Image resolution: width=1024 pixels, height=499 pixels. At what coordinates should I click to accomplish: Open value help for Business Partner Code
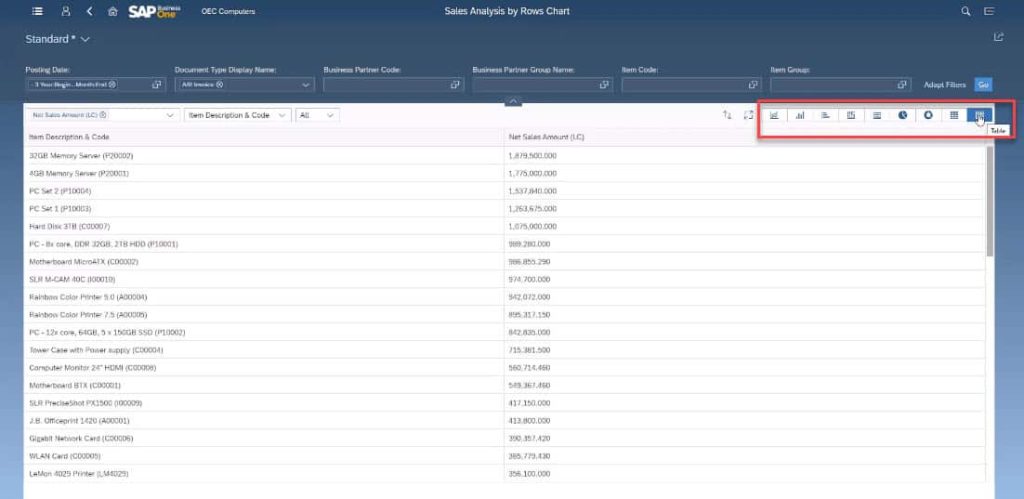click(x=455, y=84)
